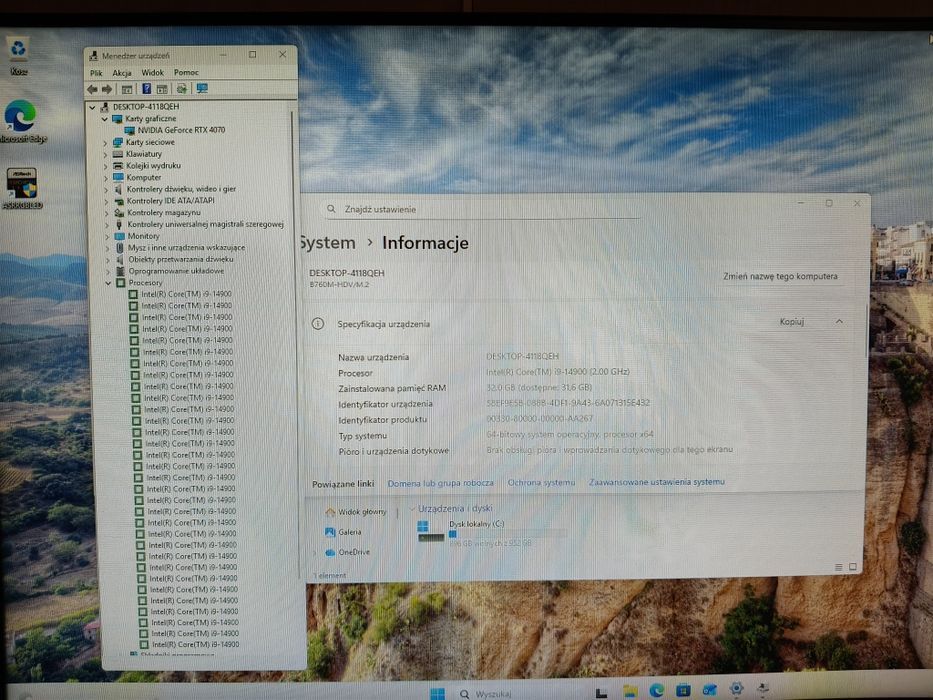The image size is (933, 700).
Task: Open the Widok menu
Action: pos(152,73)
